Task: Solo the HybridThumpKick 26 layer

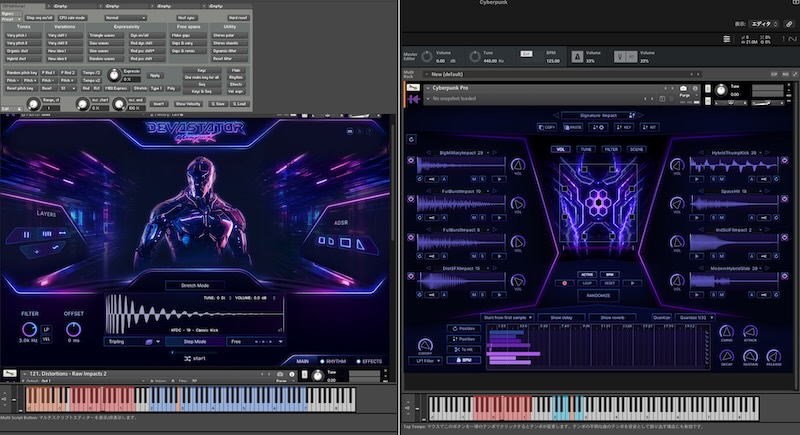Action: (x=713, y=179)
